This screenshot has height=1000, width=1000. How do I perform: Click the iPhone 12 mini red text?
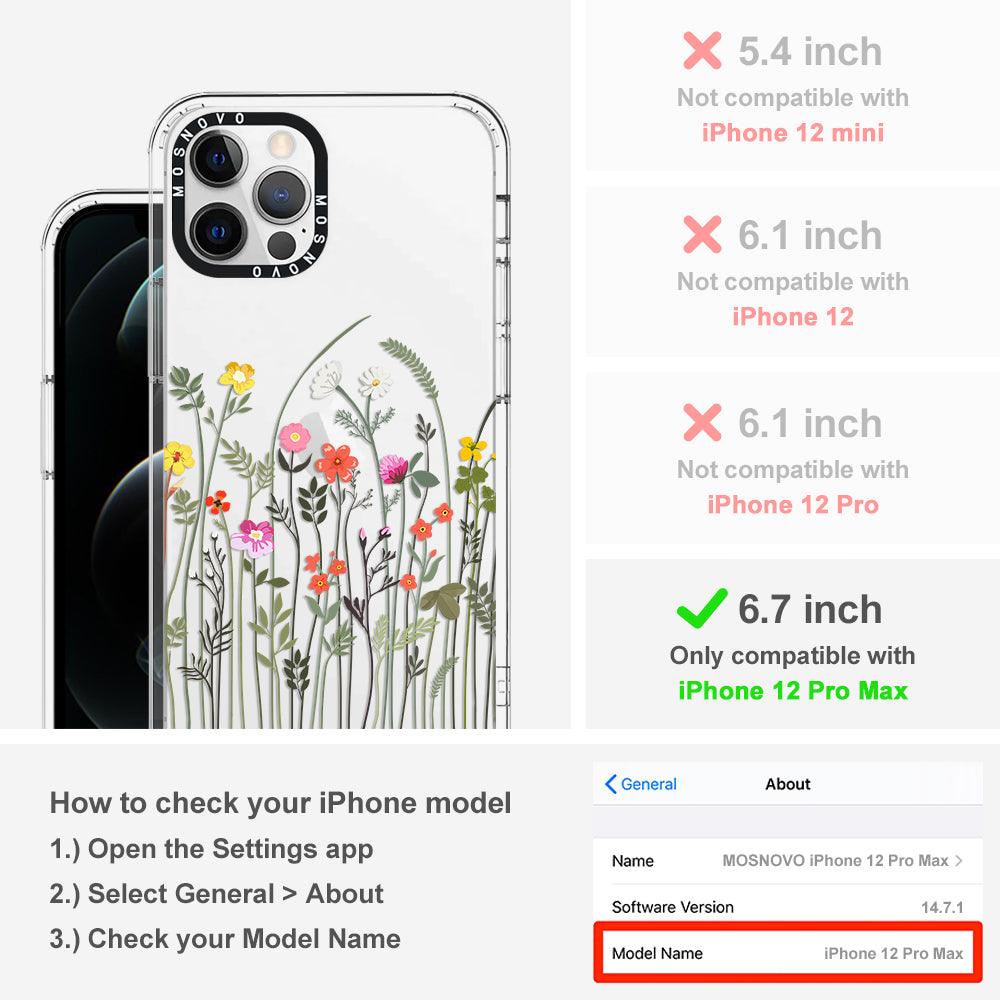793,133
